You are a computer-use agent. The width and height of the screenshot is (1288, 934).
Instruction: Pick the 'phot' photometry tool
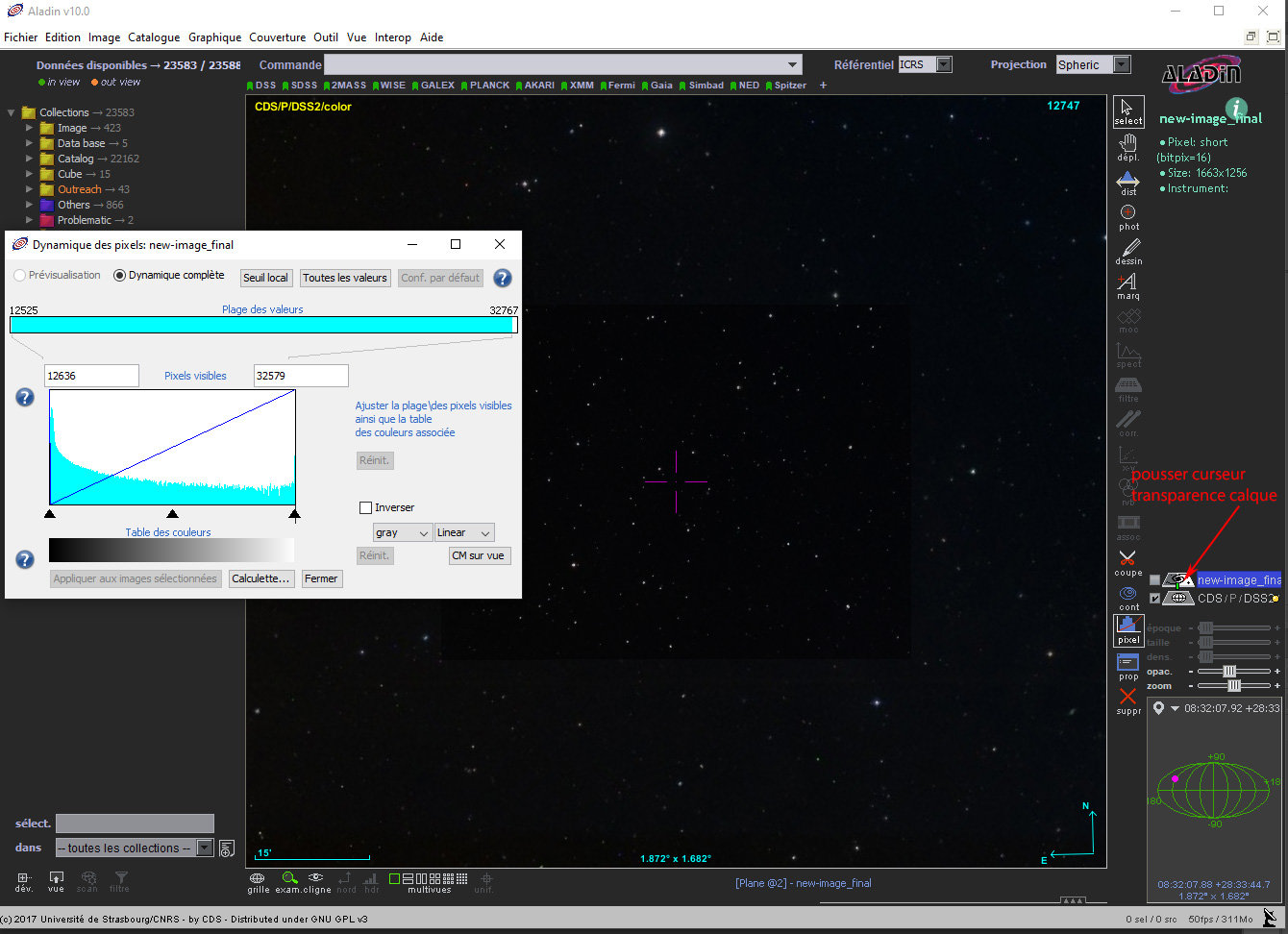(x=1127, y=216)
